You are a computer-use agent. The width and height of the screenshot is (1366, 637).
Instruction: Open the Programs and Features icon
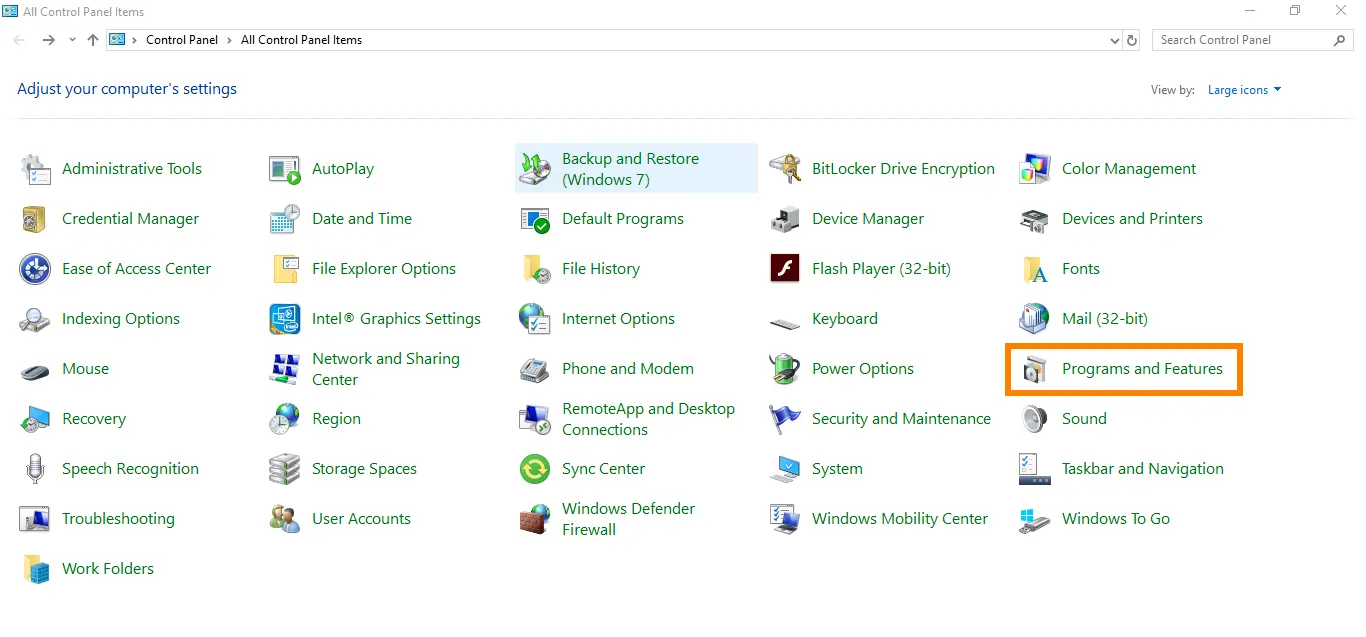click(1035, 369)
